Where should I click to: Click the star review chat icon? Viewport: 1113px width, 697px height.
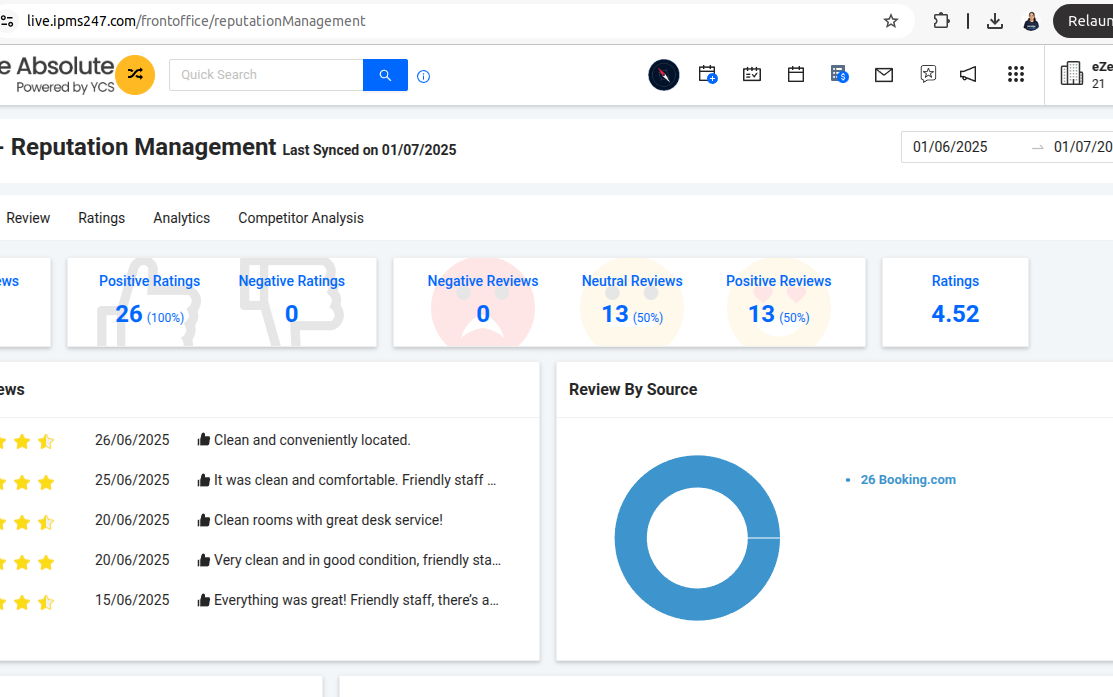coord(928,74)
